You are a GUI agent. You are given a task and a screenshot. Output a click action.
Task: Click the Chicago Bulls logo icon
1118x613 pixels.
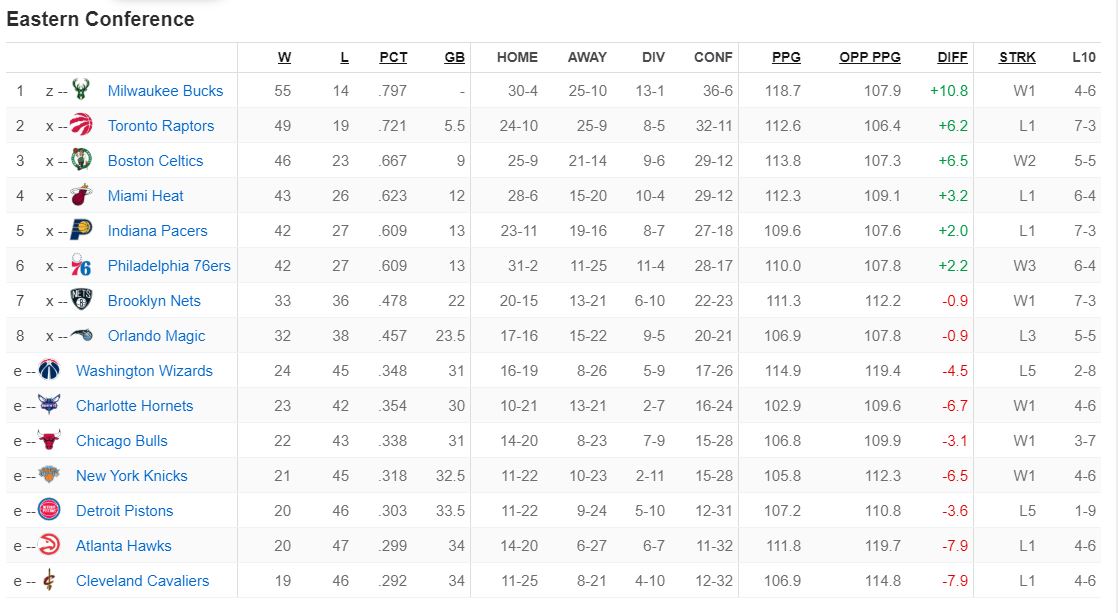pos(49,440)
